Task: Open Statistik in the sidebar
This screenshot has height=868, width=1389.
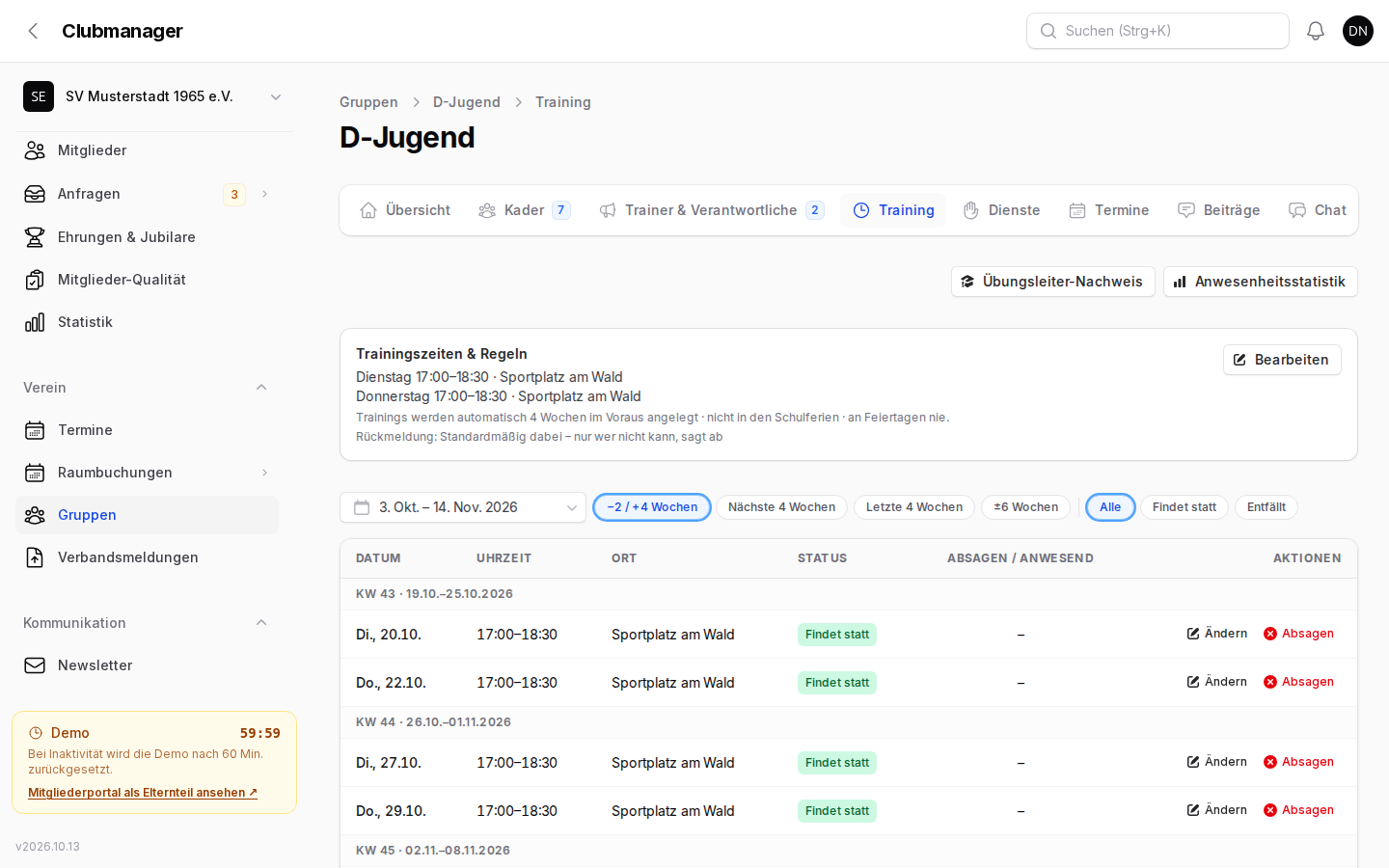Action: click(x=147, y=322)
